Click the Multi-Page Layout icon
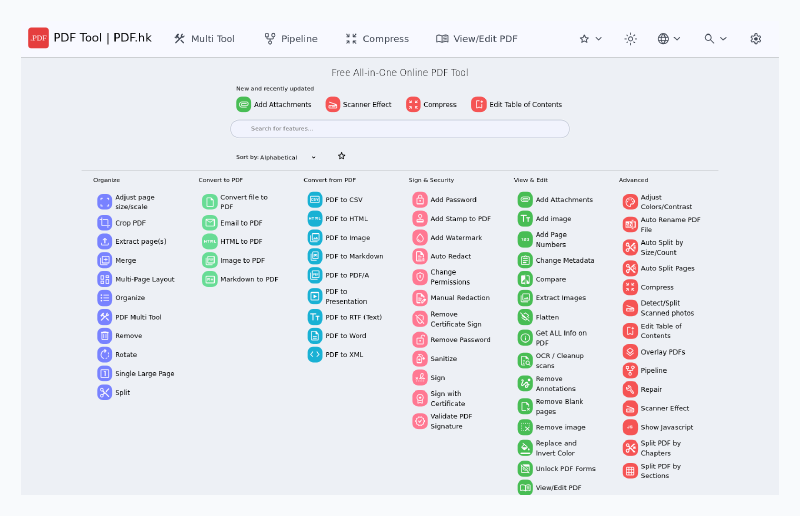The width and height of the screenshot is (800, 516). [x=105, y=279]
